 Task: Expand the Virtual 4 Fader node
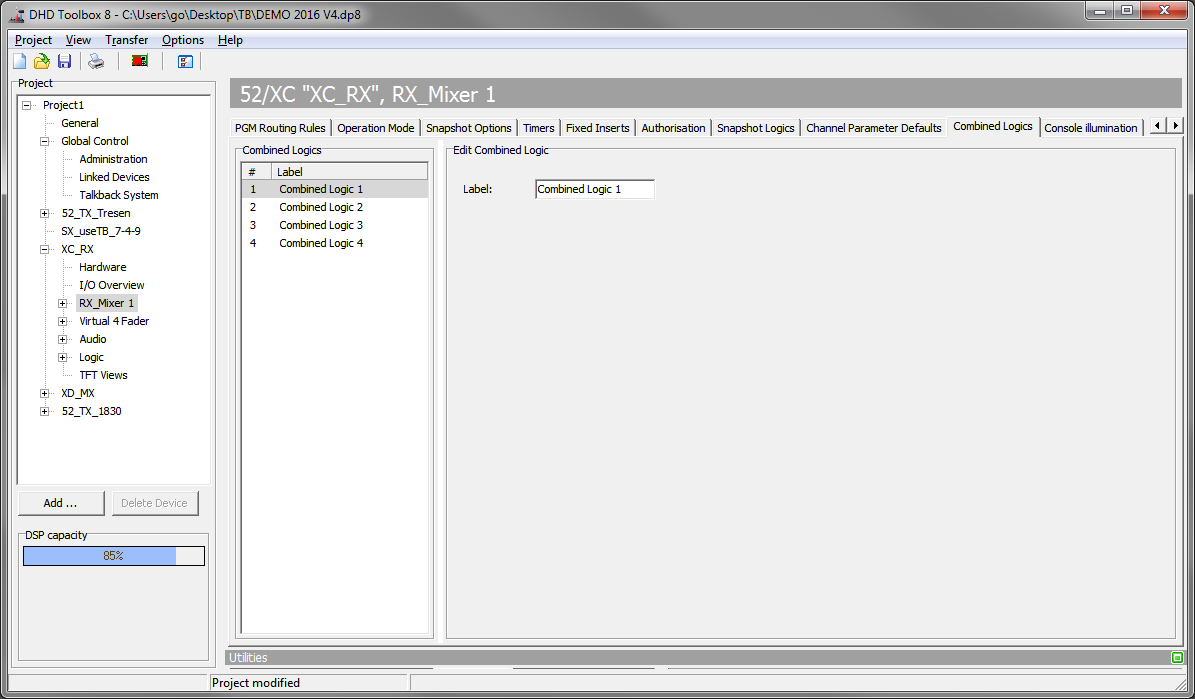click(61, 320)
